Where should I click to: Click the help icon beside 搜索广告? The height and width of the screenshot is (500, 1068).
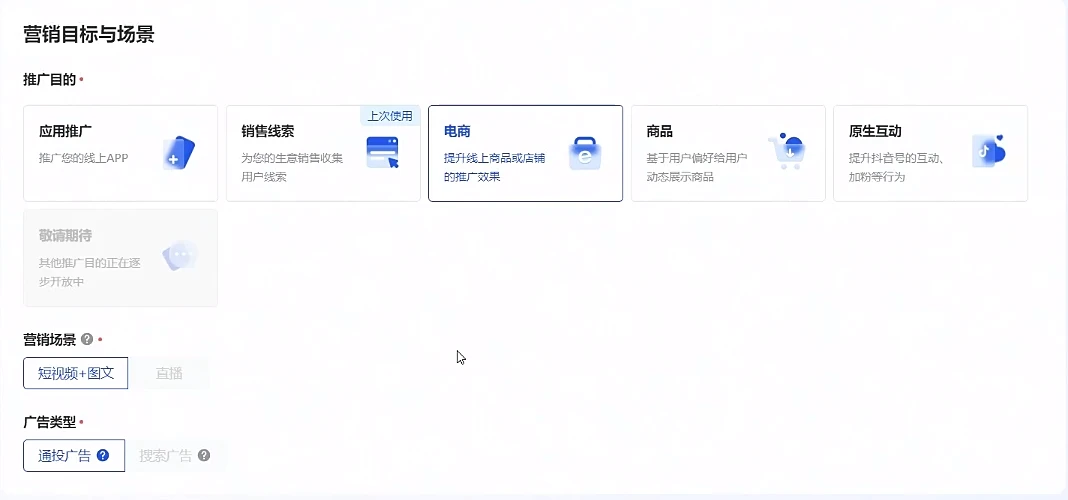coord(204,456)
